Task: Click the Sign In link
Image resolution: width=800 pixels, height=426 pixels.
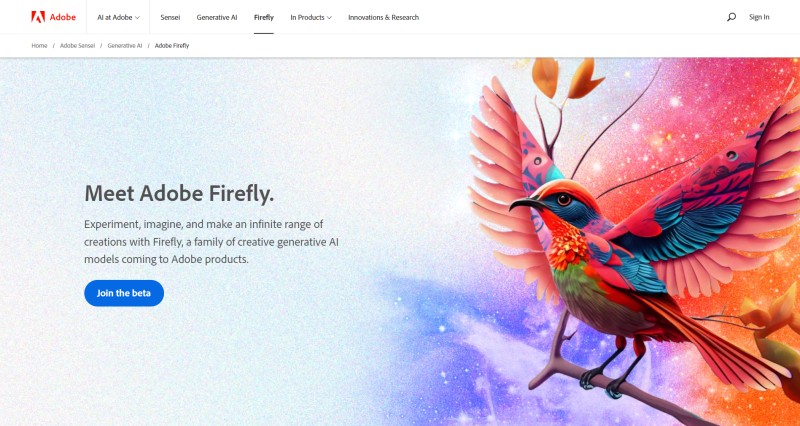Action: [x=759, y=17]
